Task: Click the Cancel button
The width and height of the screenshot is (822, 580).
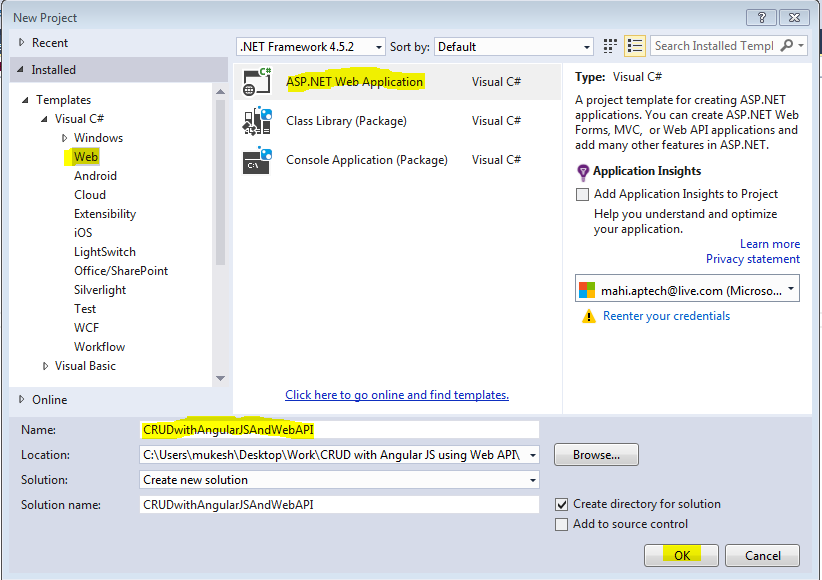Action: (x=762, y=555)
